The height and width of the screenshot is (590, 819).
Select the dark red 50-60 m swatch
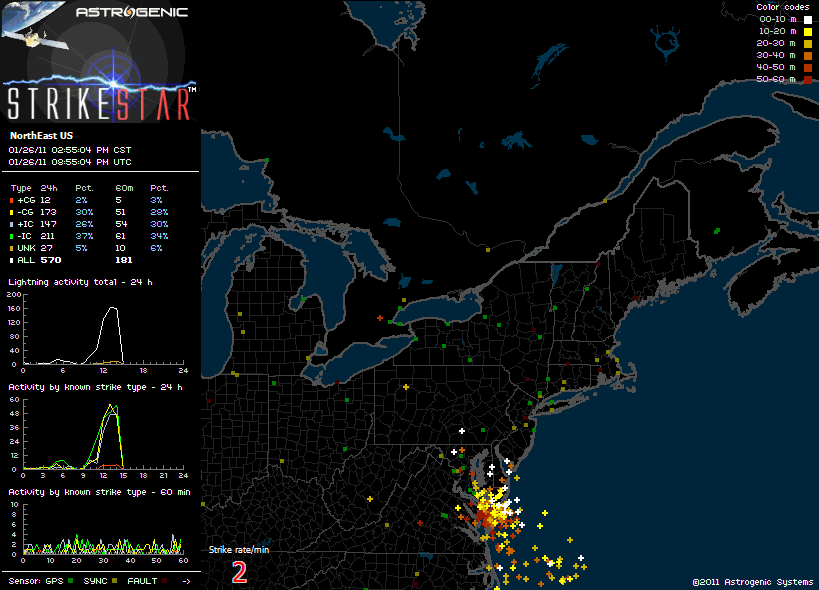point(808,79)
